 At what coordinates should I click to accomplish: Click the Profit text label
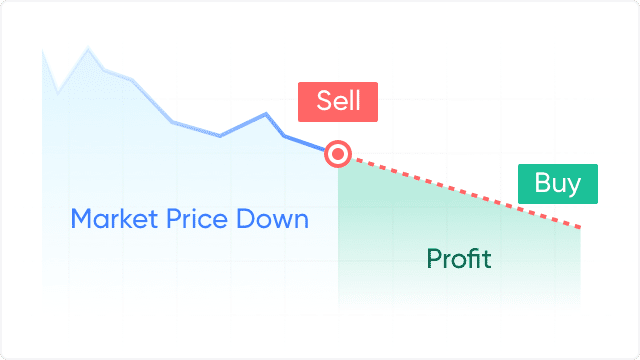tap(459, 258)
